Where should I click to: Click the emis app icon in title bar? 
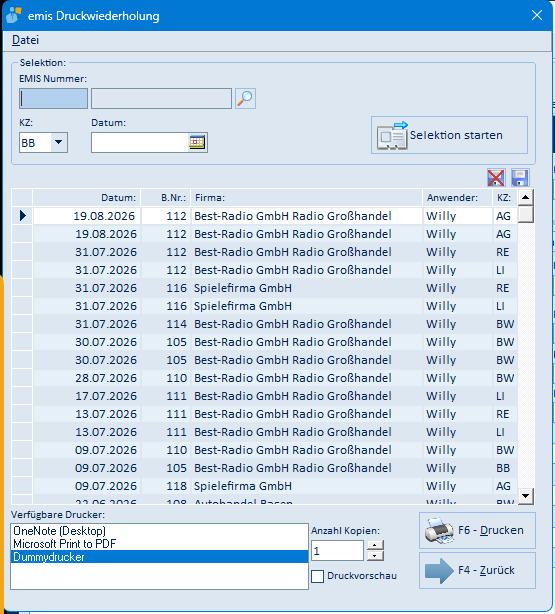14,16
